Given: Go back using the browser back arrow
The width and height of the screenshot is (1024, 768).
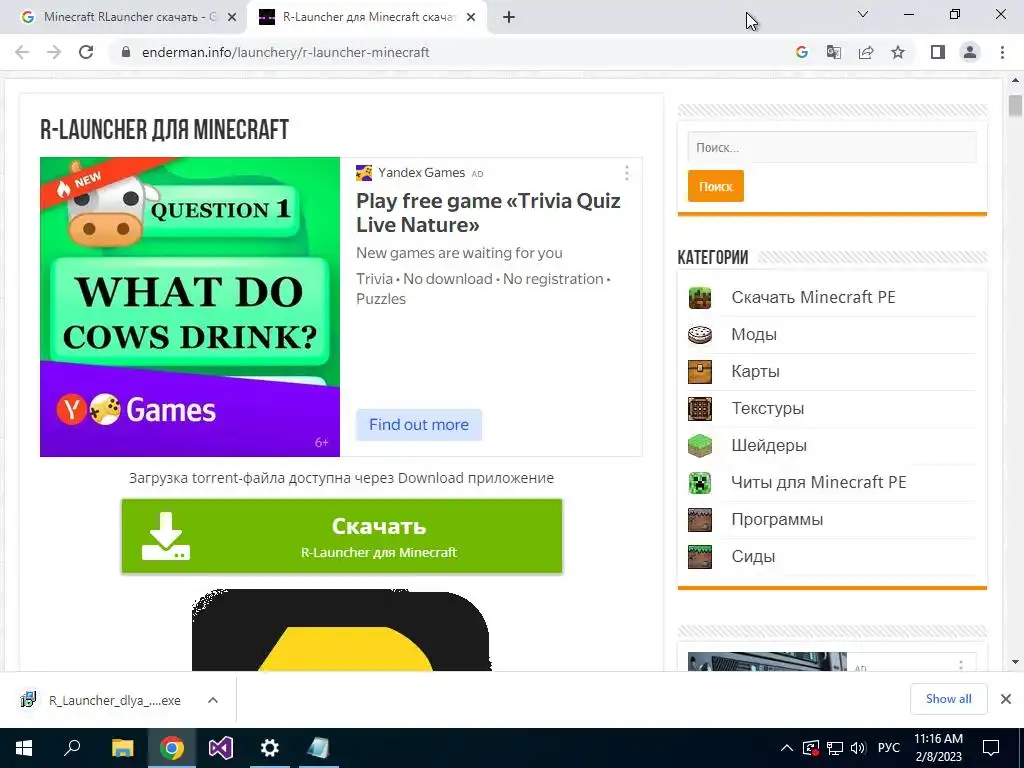Looking at the screenshot, I should [22, 52].
